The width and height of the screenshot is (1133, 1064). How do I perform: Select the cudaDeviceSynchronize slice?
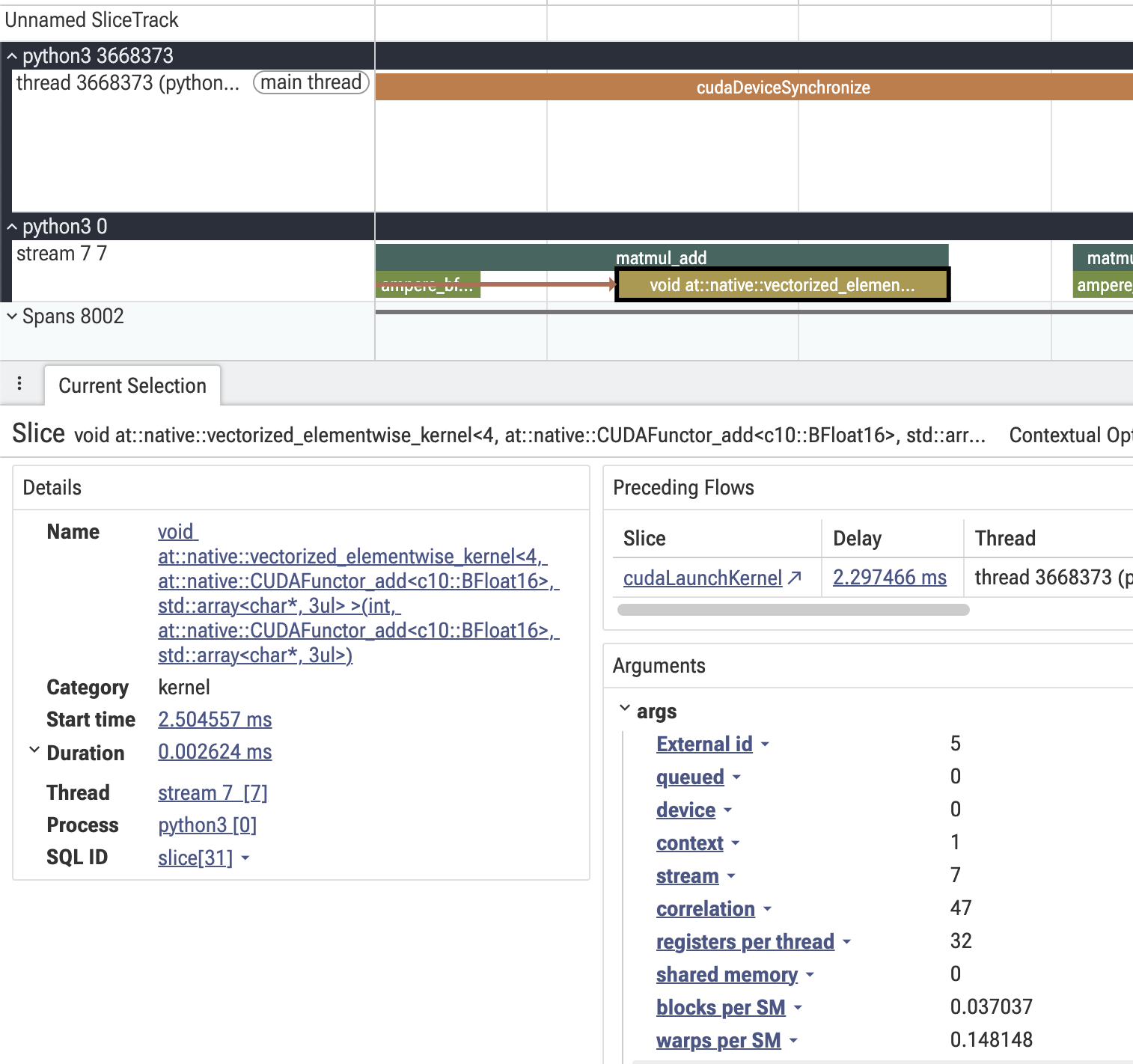754,88
